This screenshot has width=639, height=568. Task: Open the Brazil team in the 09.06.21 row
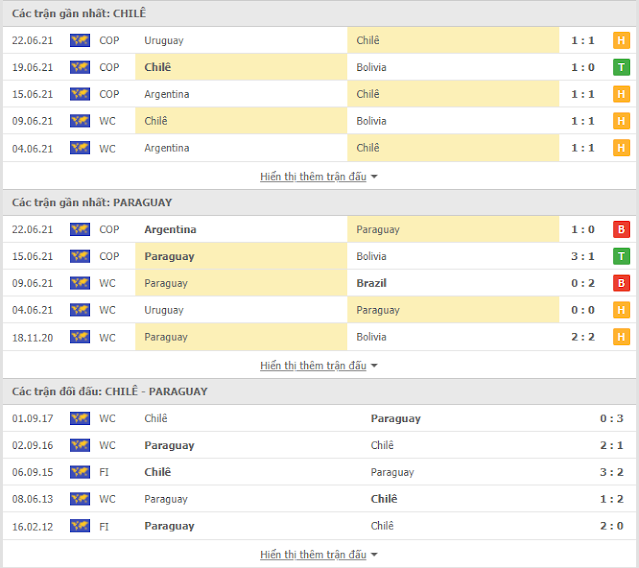tap(371, 283)
